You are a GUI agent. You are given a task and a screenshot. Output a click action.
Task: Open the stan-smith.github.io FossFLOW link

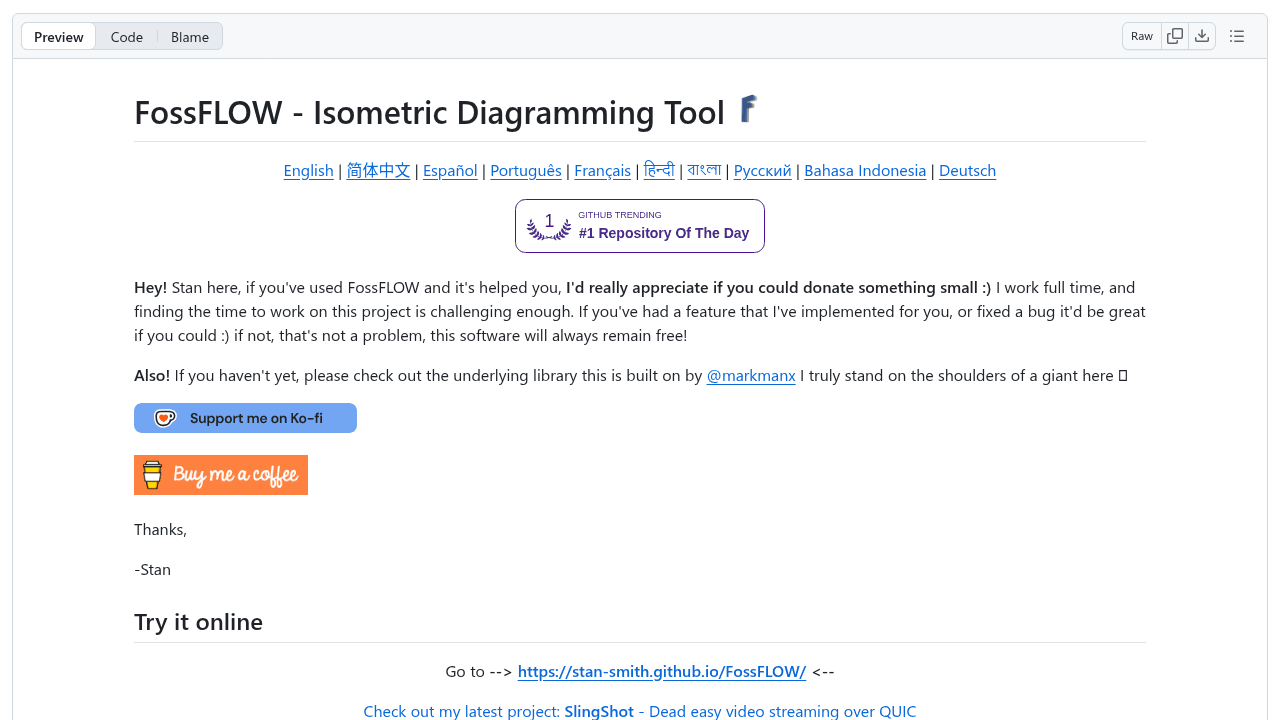(662, 671)
